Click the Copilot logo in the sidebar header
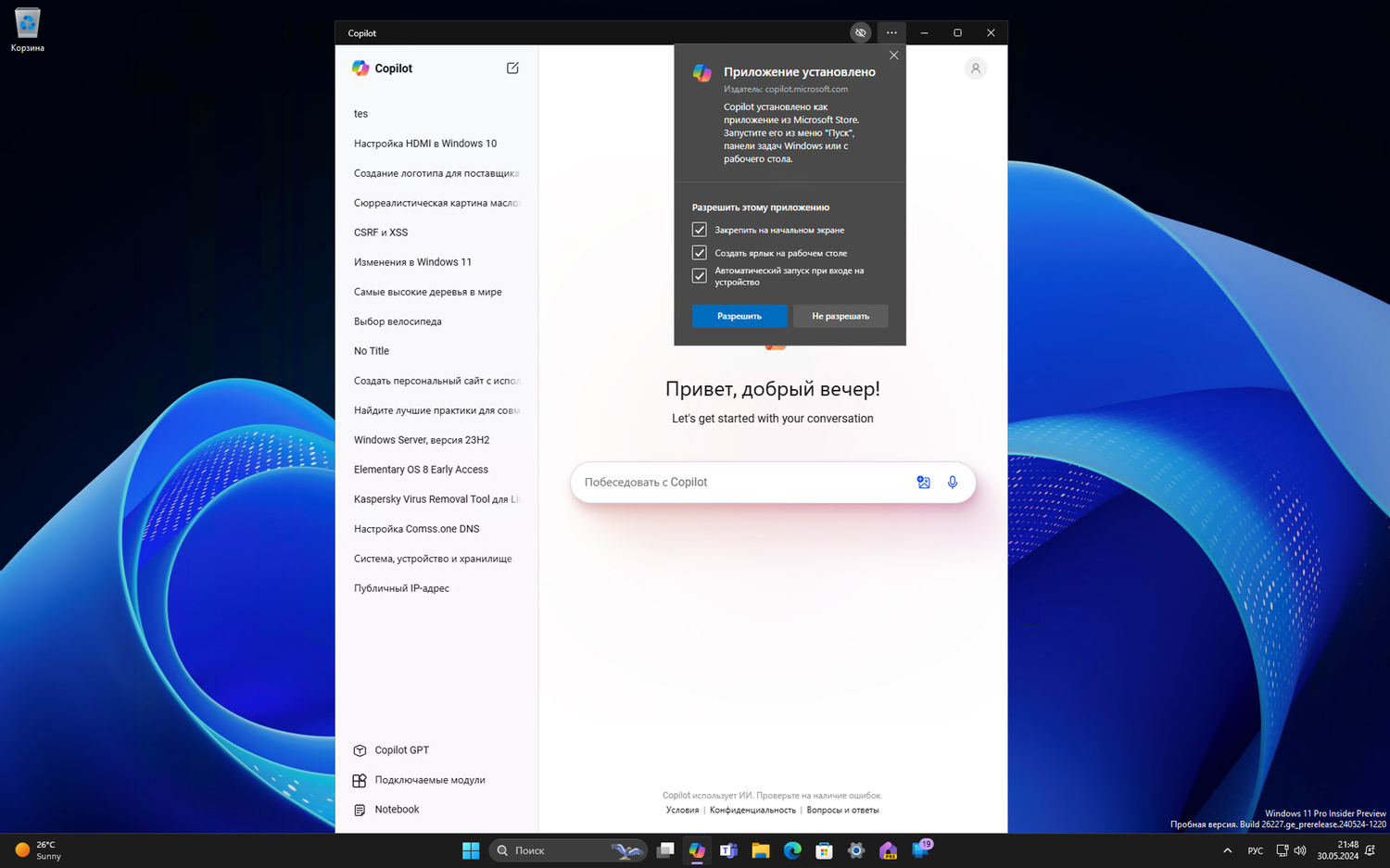 pos(360,68)
